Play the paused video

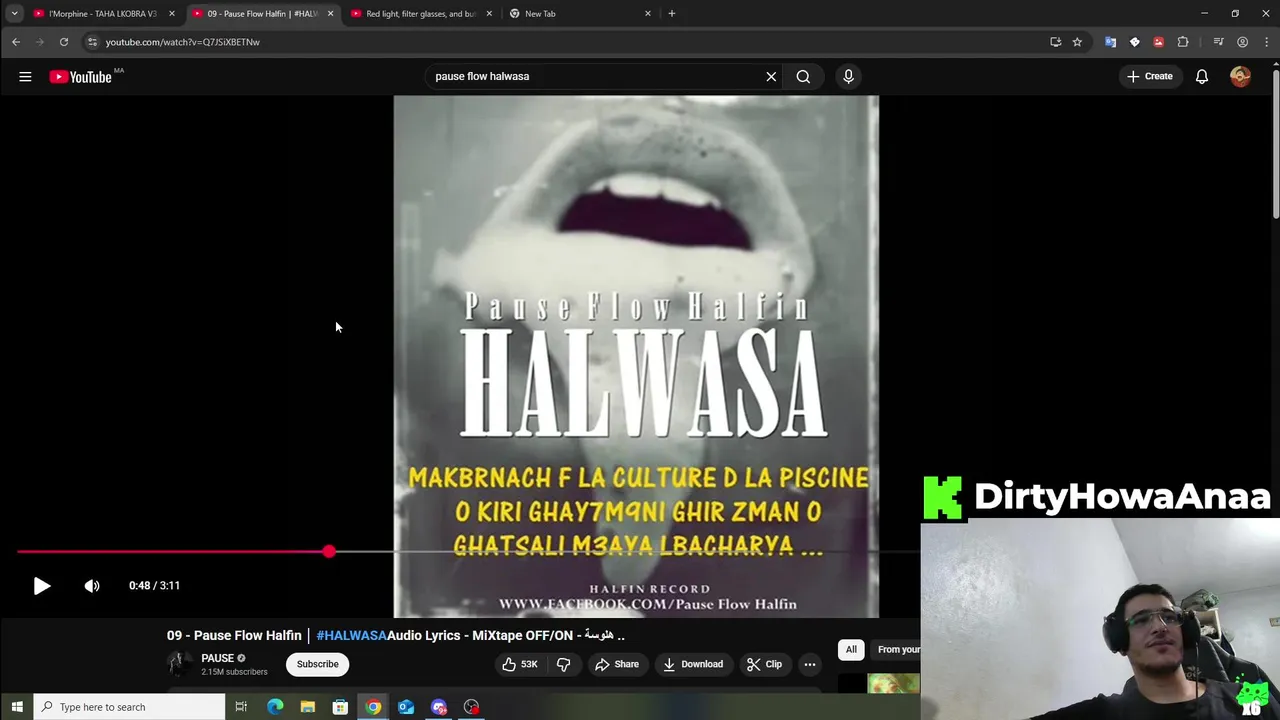tap(41, 586)
